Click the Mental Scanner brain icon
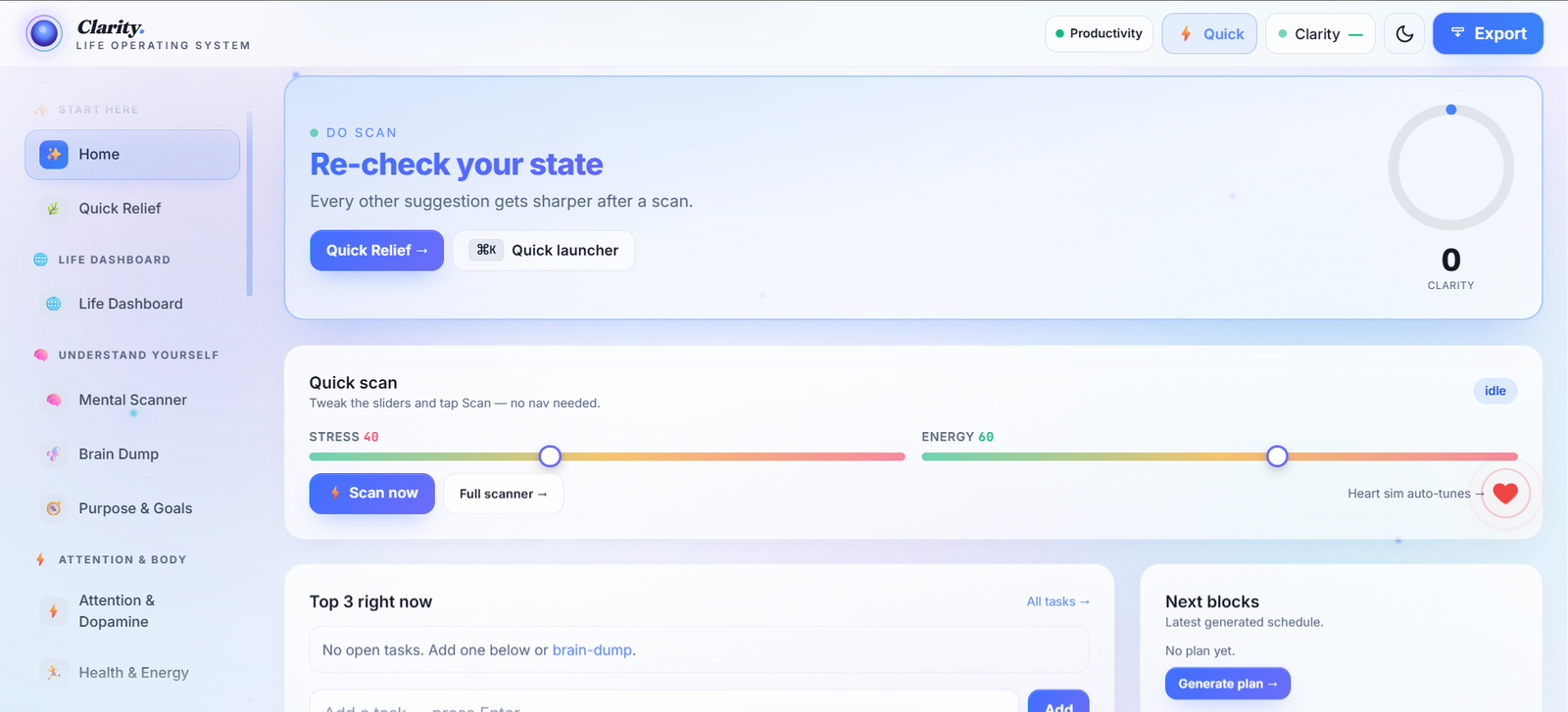The height and width of the screenshot is (712, 1568). coord(54,400)
